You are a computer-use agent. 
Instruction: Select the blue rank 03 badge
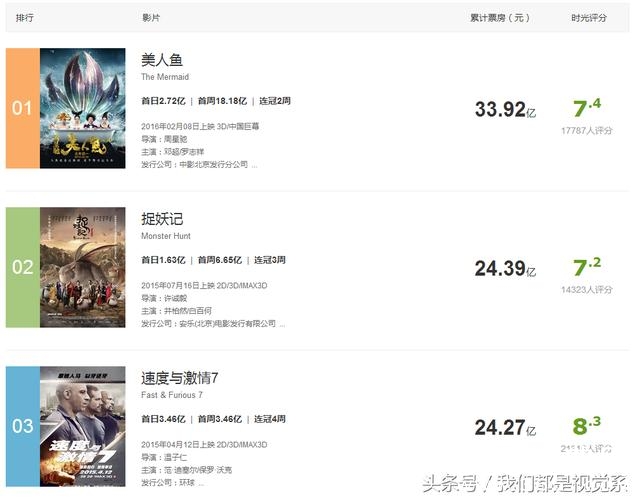tap(23, 427)
